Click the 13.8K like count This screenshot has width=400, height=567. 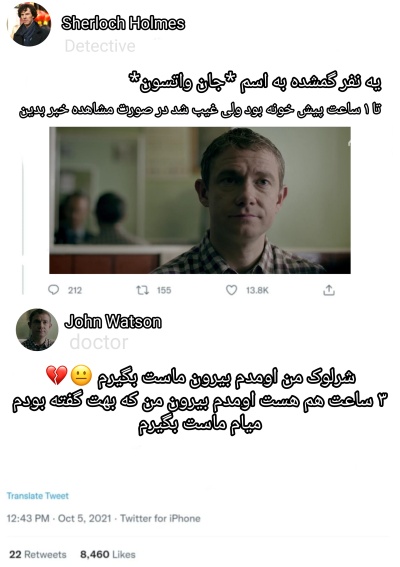click(258, 290)
